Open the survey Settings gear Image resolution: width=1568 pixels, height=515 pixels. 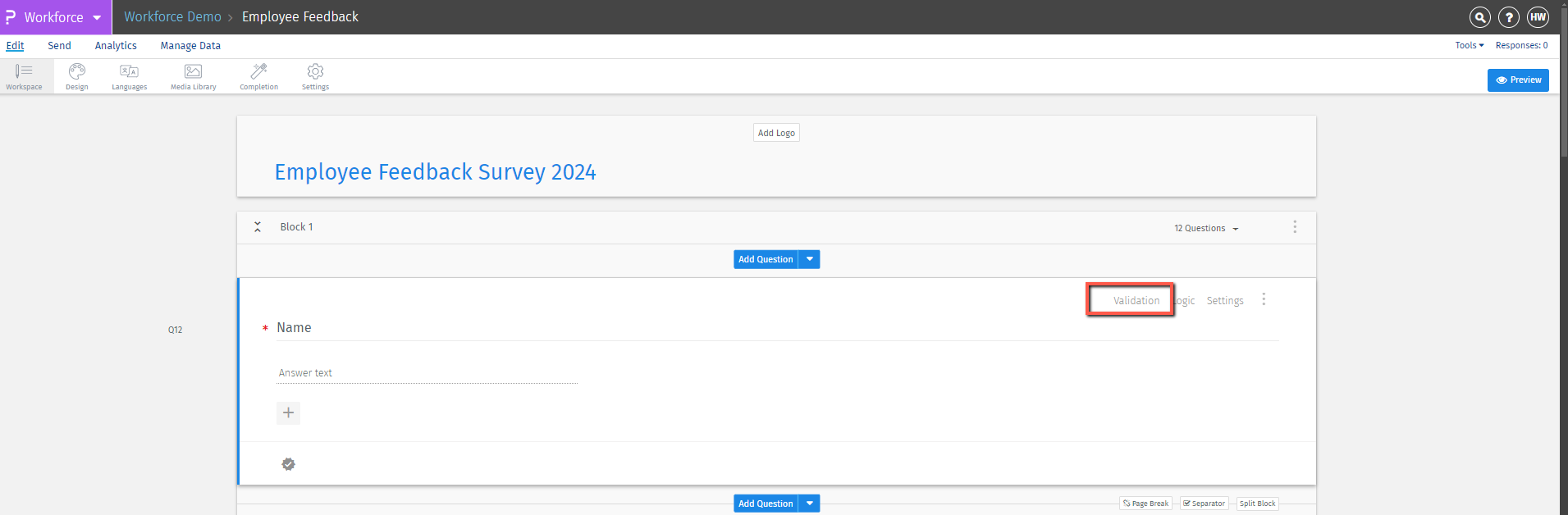tap(315, 76)
